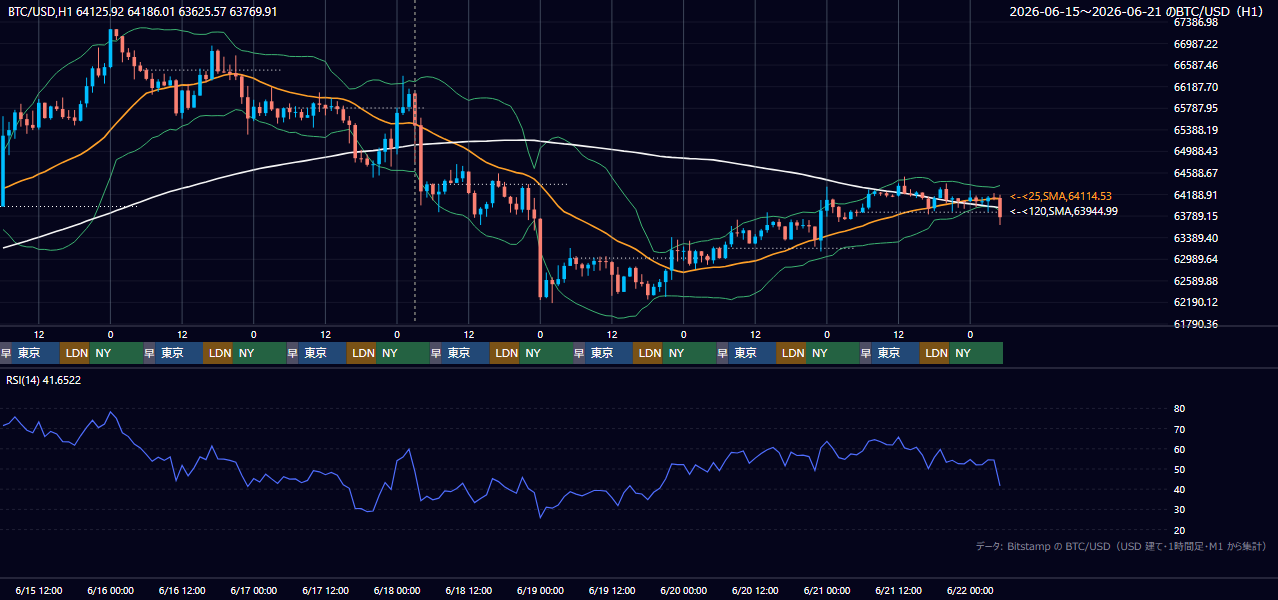Click the 66587.46 price axis label
Screen dimensions: 1278x600
(x=1196, y=65)
